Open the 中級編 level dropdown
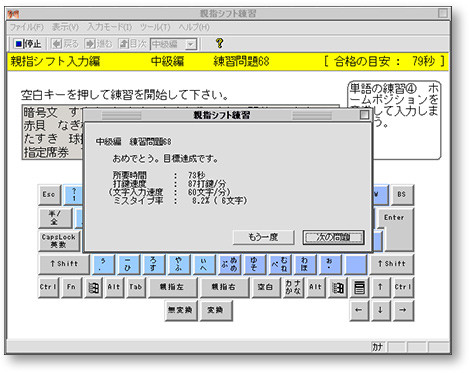470x373 pixels. [x=191, y=44]
